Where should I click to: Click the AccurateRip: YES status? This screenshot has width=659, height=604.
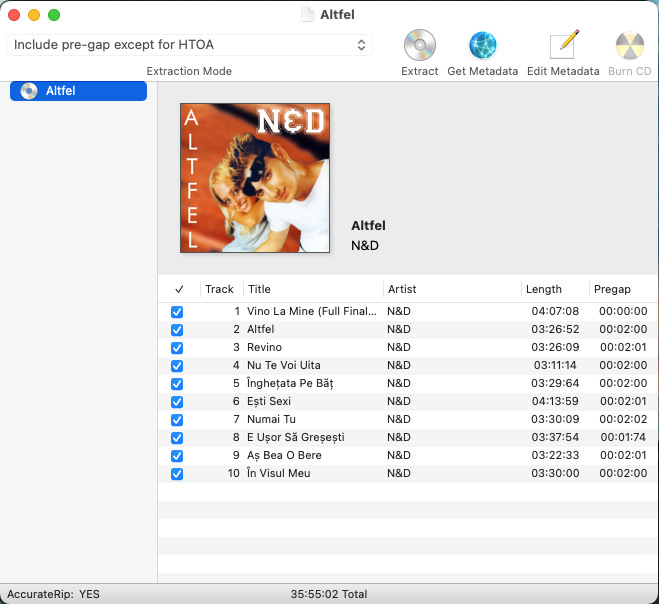53,594
